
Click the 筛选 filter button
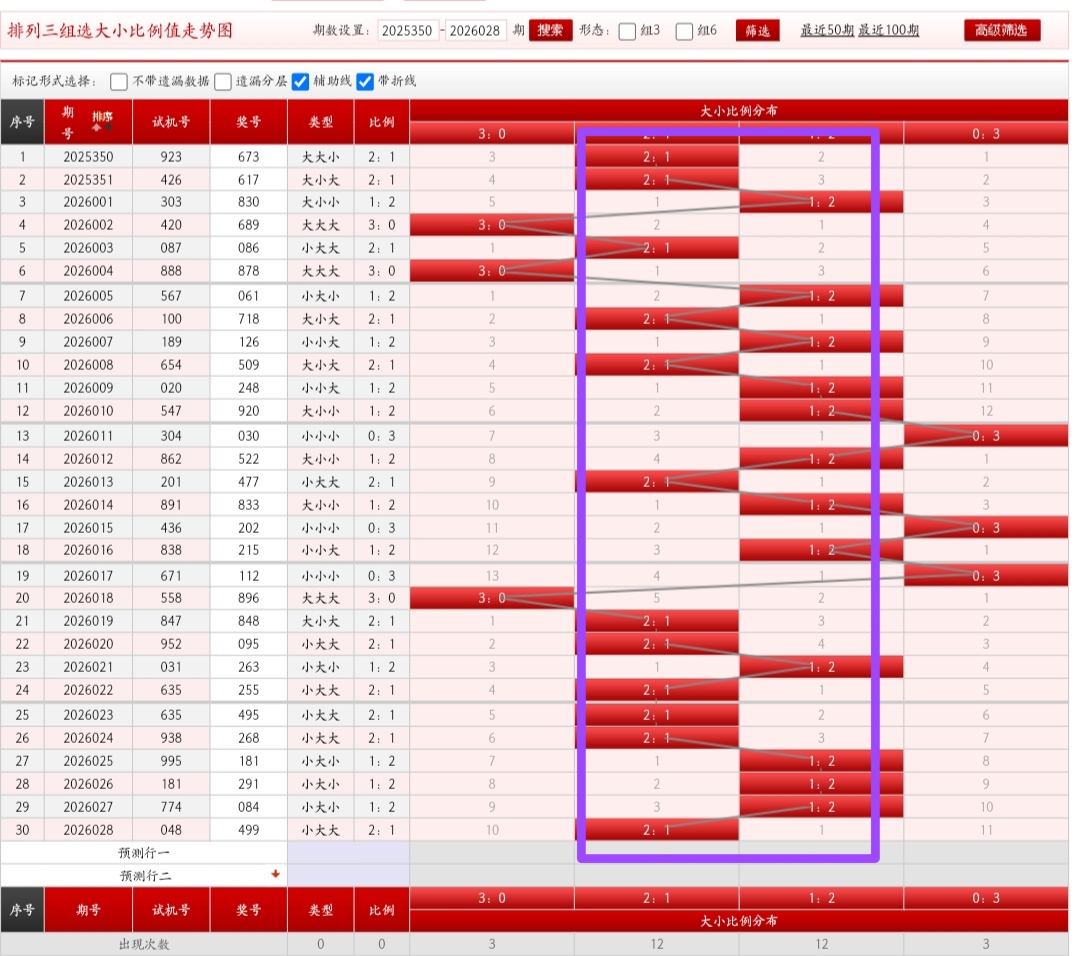coord(757,30)
